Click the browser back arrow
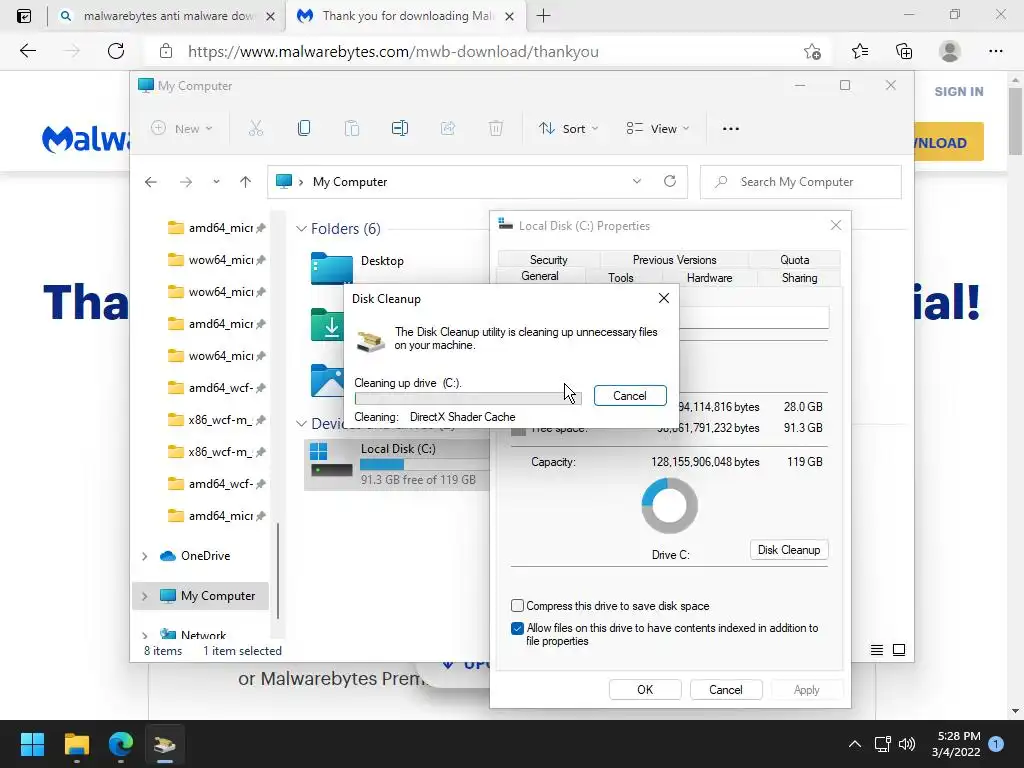 27,51
